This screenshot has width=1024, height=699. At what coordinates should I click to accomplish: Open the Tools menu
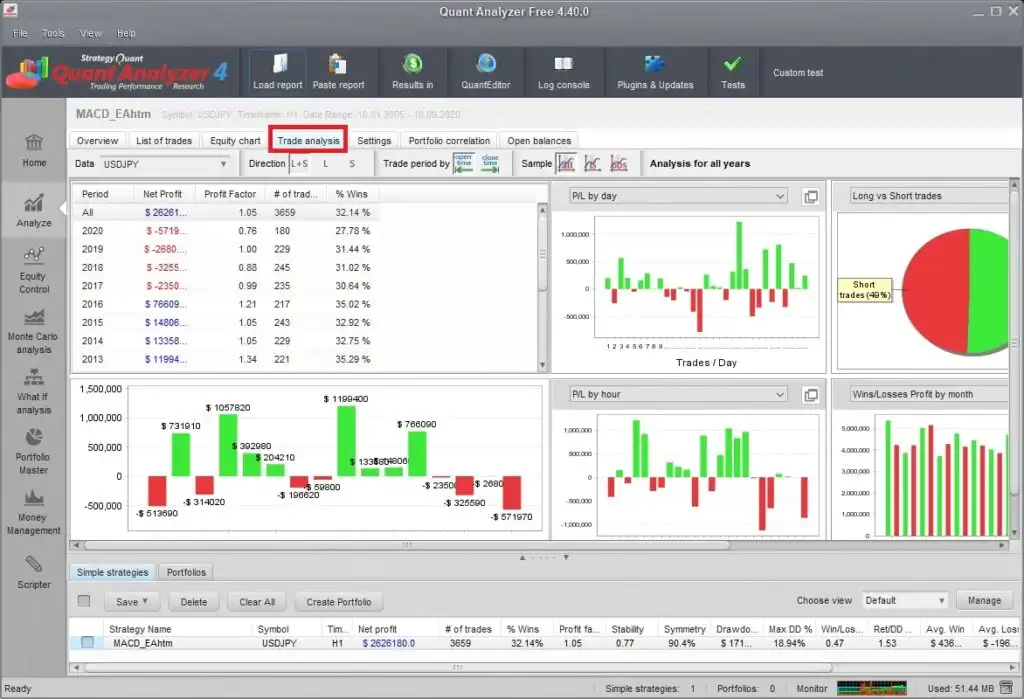53,33
